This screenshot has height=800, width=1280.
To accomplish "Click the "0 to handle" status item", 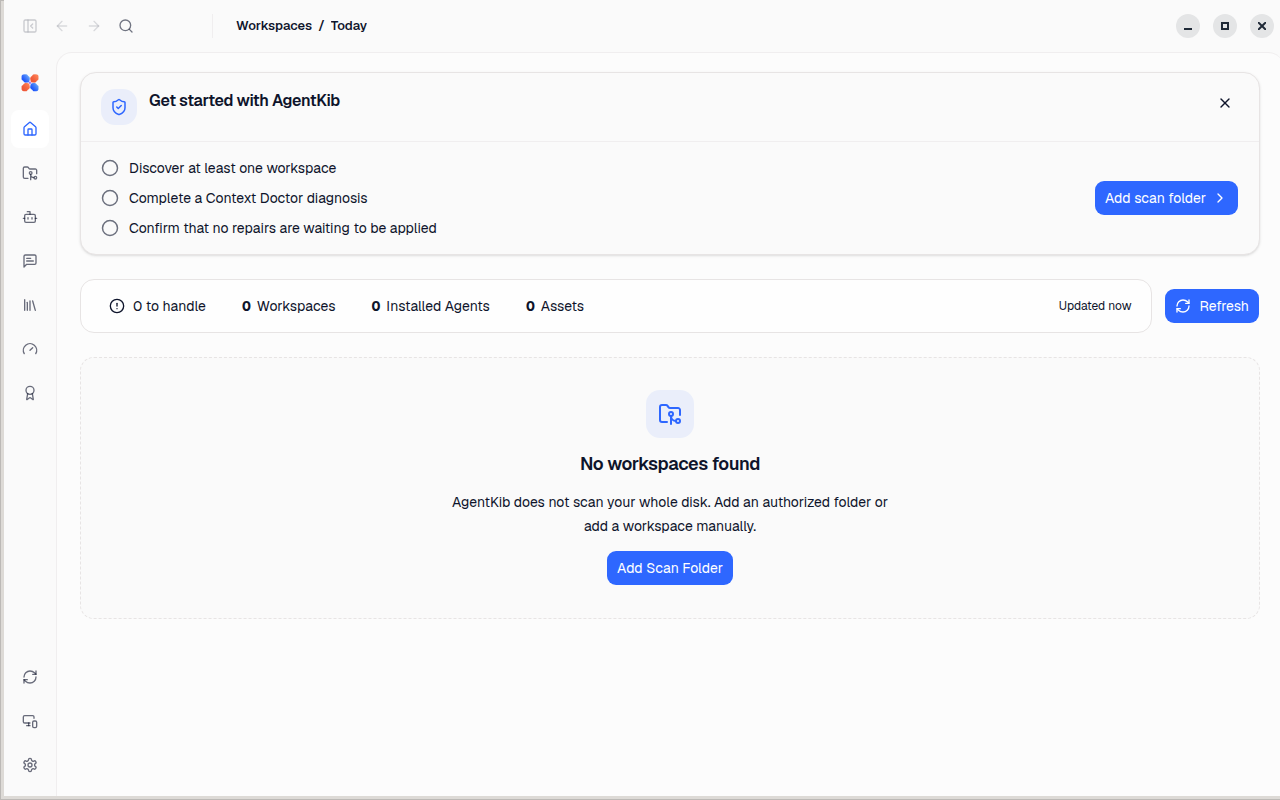I will (158, 306).
